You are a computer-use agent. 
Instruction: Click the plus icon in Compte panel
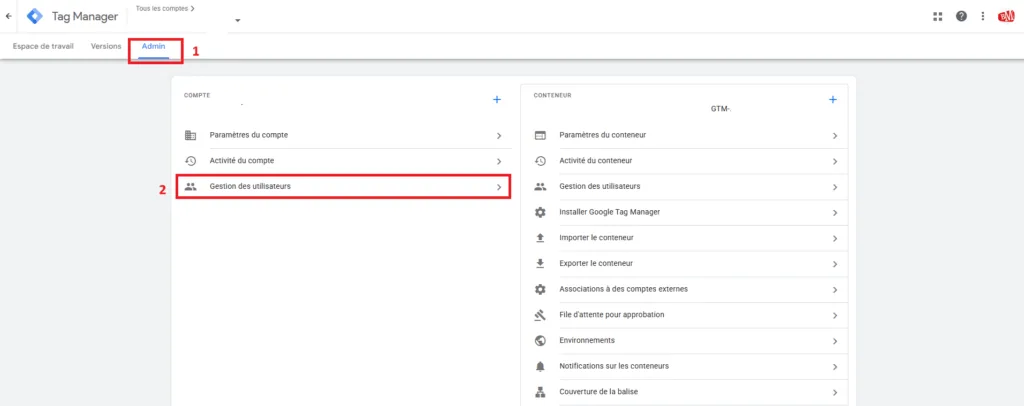pyautogui.click(x=496, y=99)
